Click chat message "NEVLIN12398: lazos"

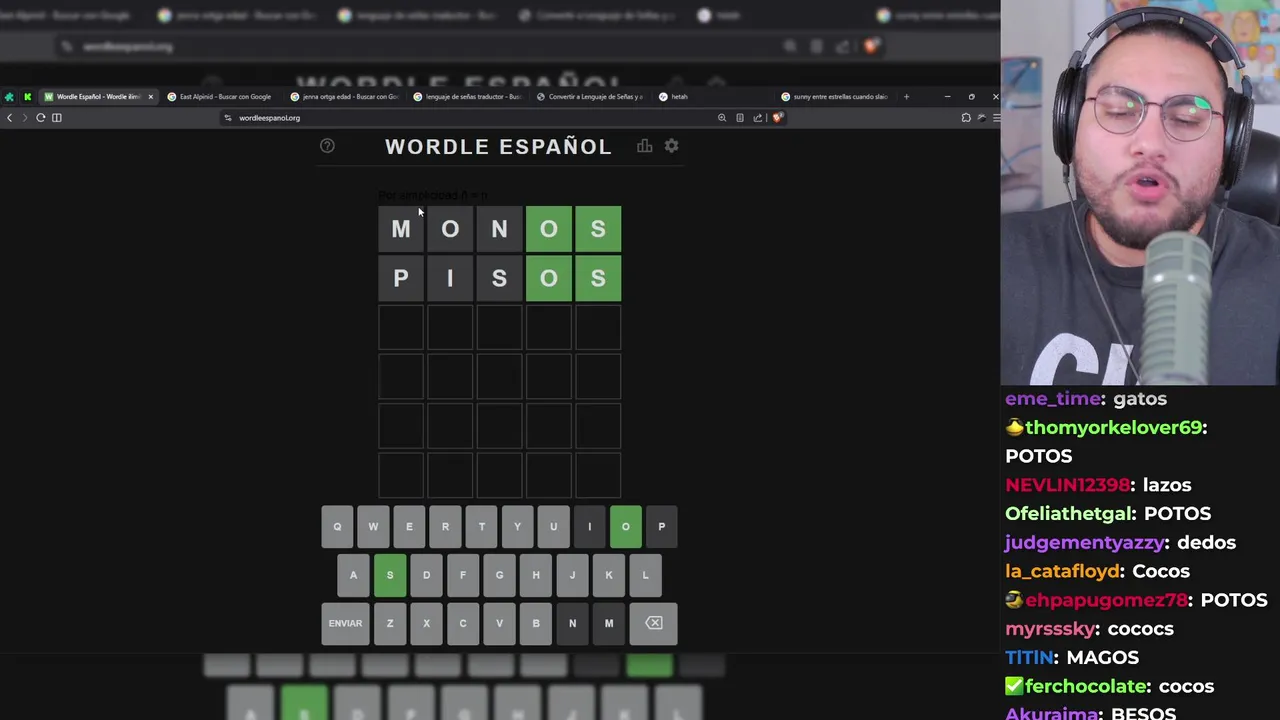click(1098, 485)
